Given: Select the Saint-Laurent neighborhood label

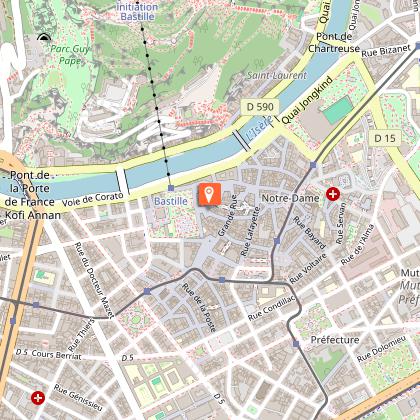Looking at the screenshot, I should pos(277,76).
